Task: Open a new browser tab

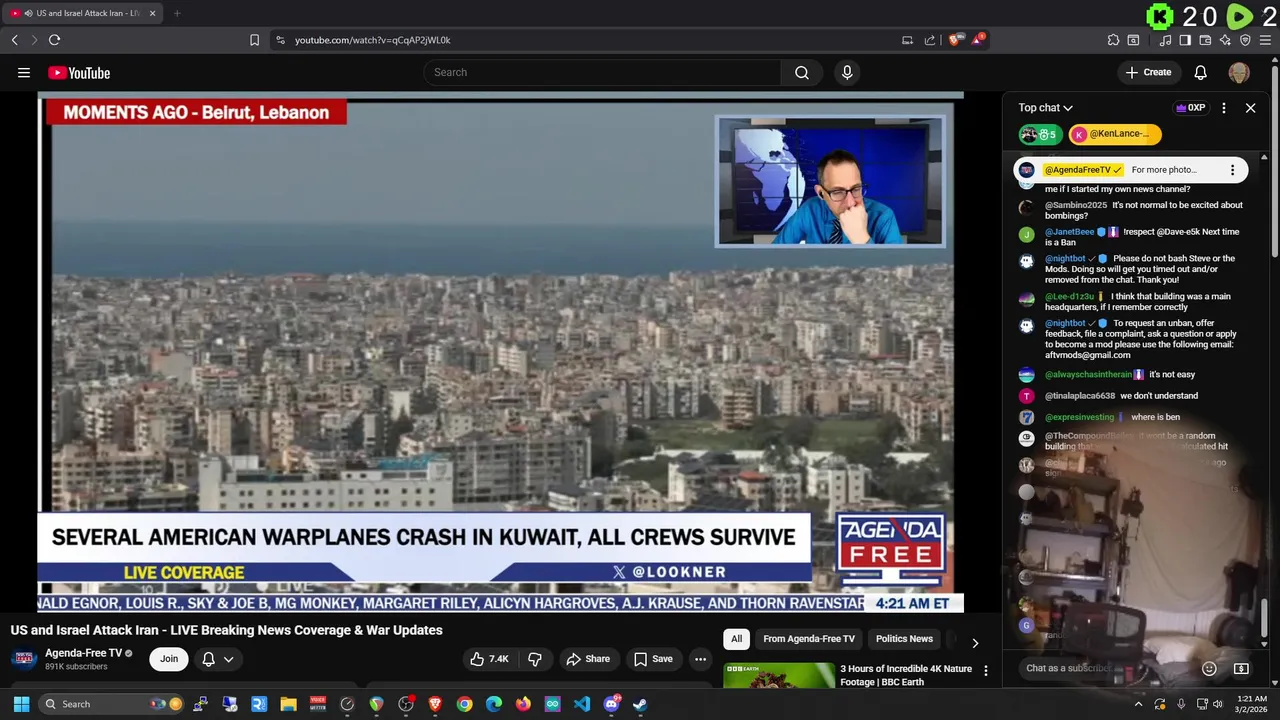Action: coord(177,13)
